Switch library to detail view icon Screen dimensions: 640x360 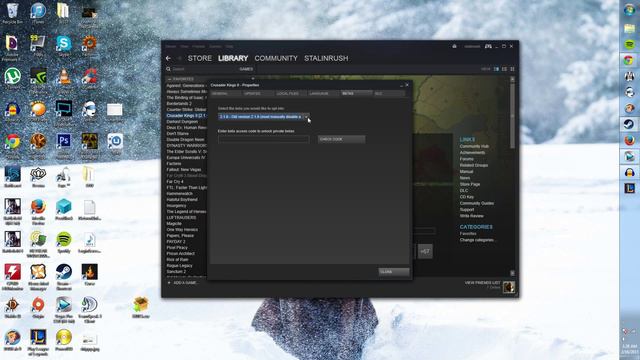click(x=496, y=69)
